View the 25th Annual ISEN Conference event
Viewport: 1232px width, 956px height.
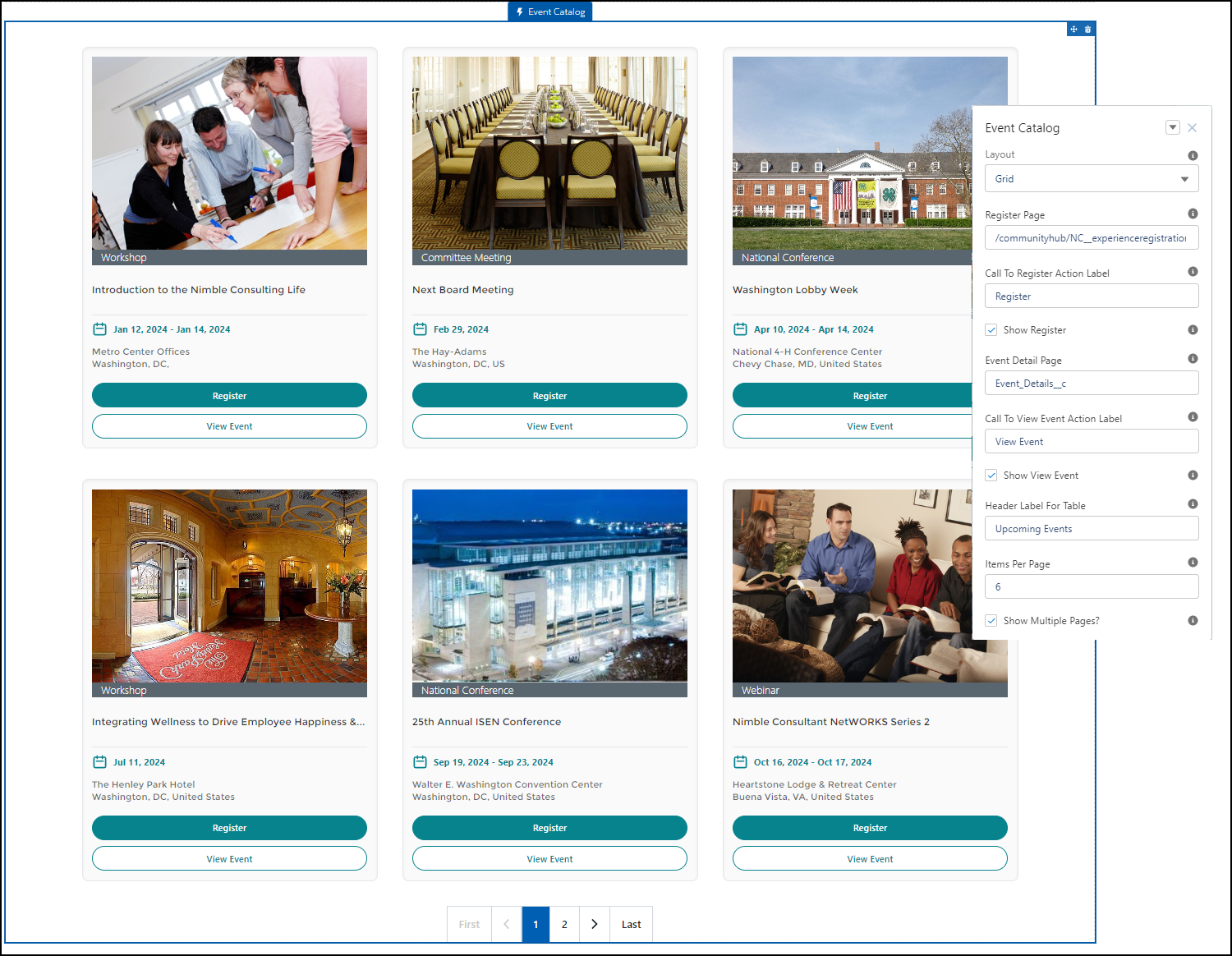pyautogui.click(x=549, y=859)
